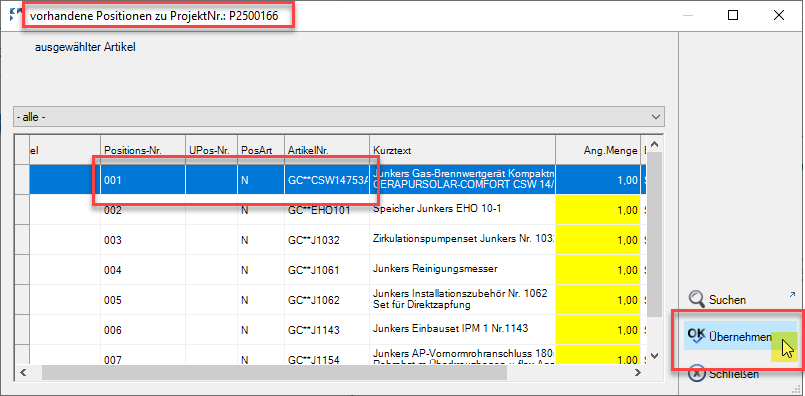Click 'Junkers Einbauset IPM 1 Nr.1143' text

click(451, 328)
